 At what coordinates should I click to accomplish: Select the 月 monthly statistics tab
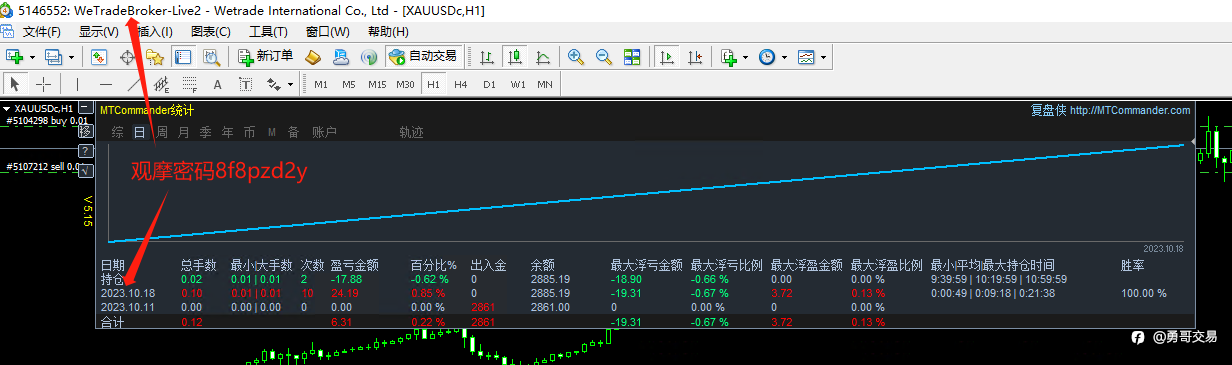183,132
